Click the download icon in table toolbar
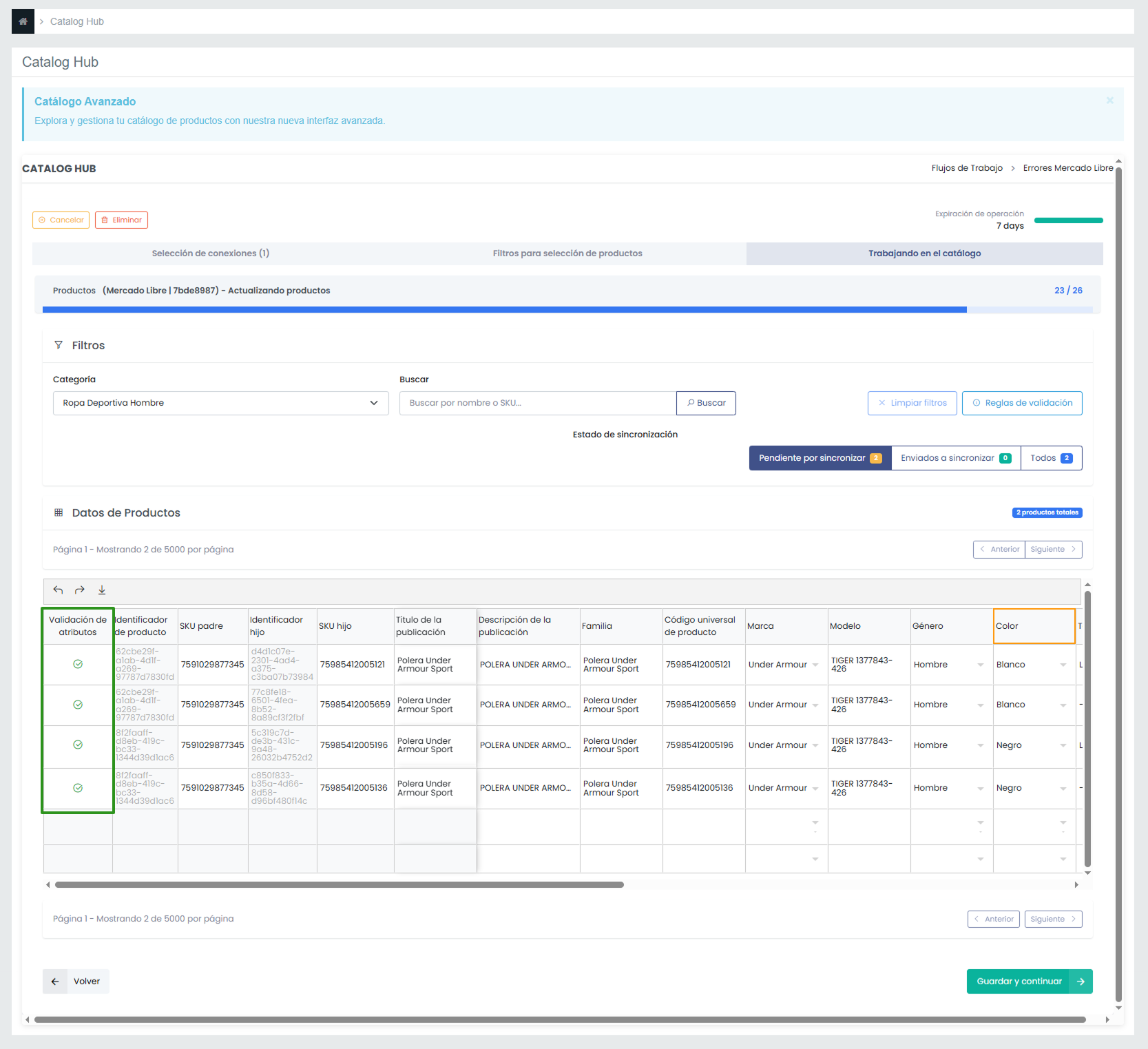Image resolution: width=1148 pixels, height=1049 pixels. click(x=102, y=590)
